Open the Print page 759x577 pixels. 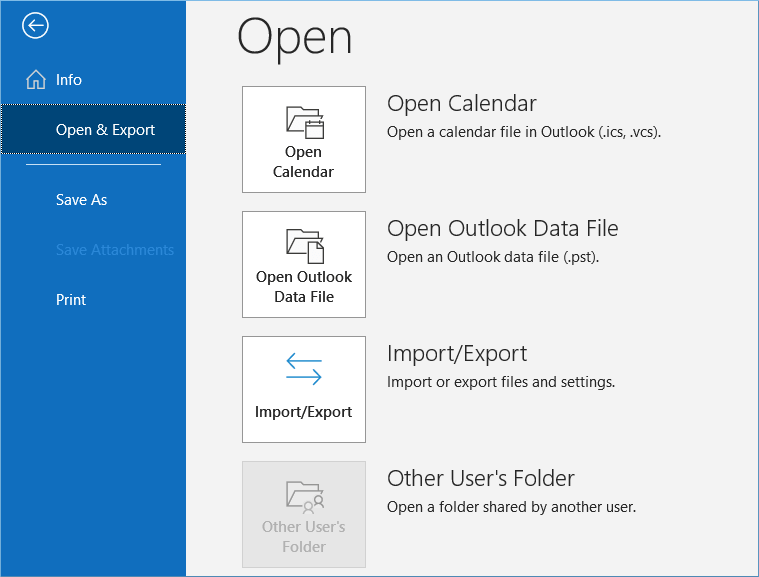93,300
